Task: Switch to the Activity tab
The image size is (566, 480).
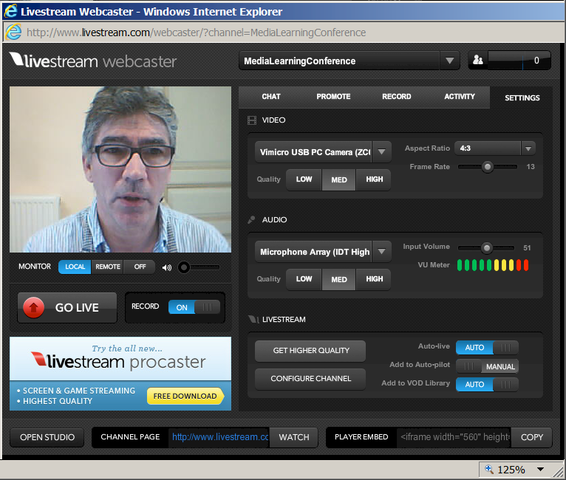Action: coord(459,97)
